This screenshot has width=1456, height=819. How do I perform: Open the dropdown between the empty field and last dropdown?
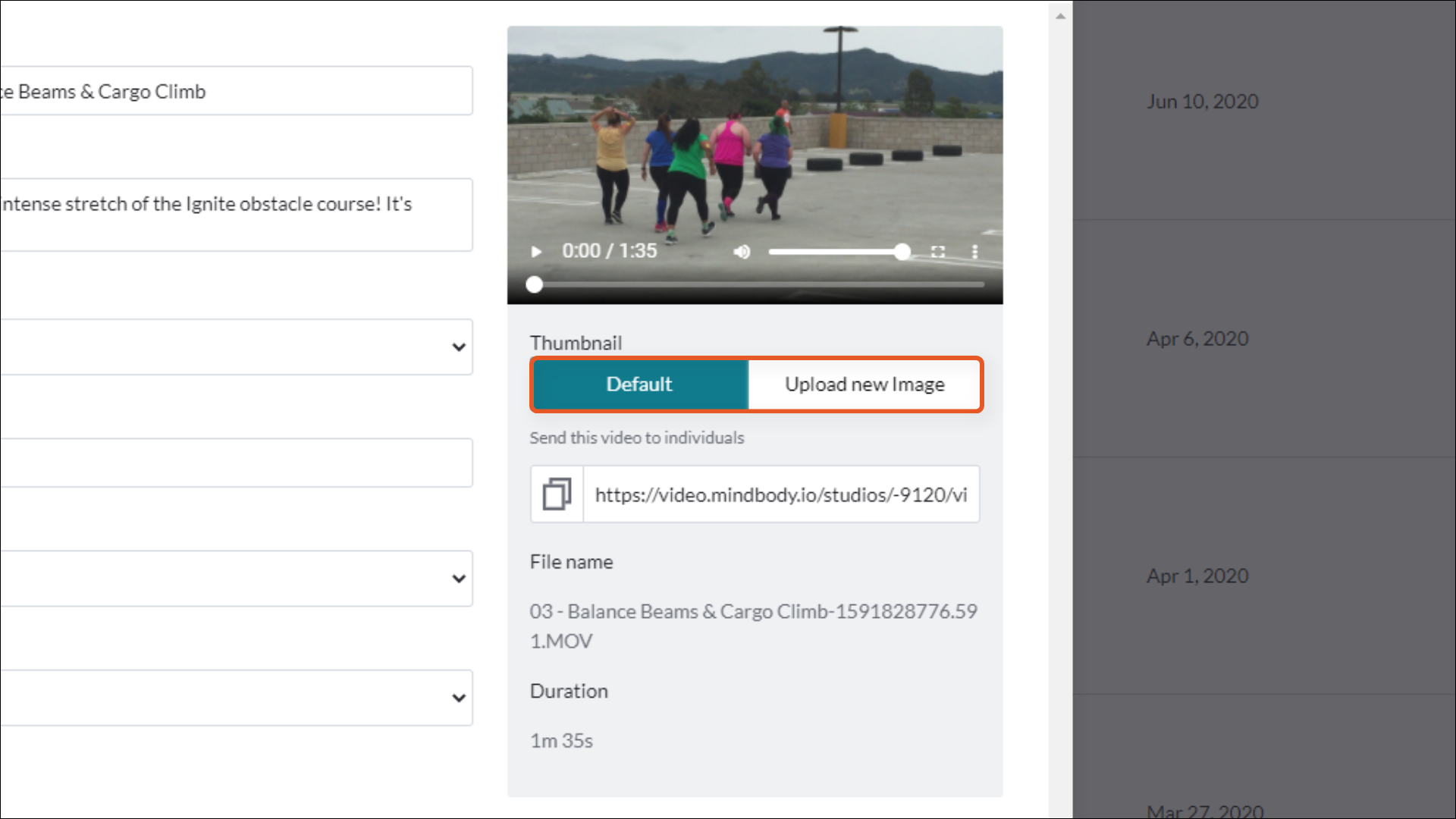coord(236,579)
